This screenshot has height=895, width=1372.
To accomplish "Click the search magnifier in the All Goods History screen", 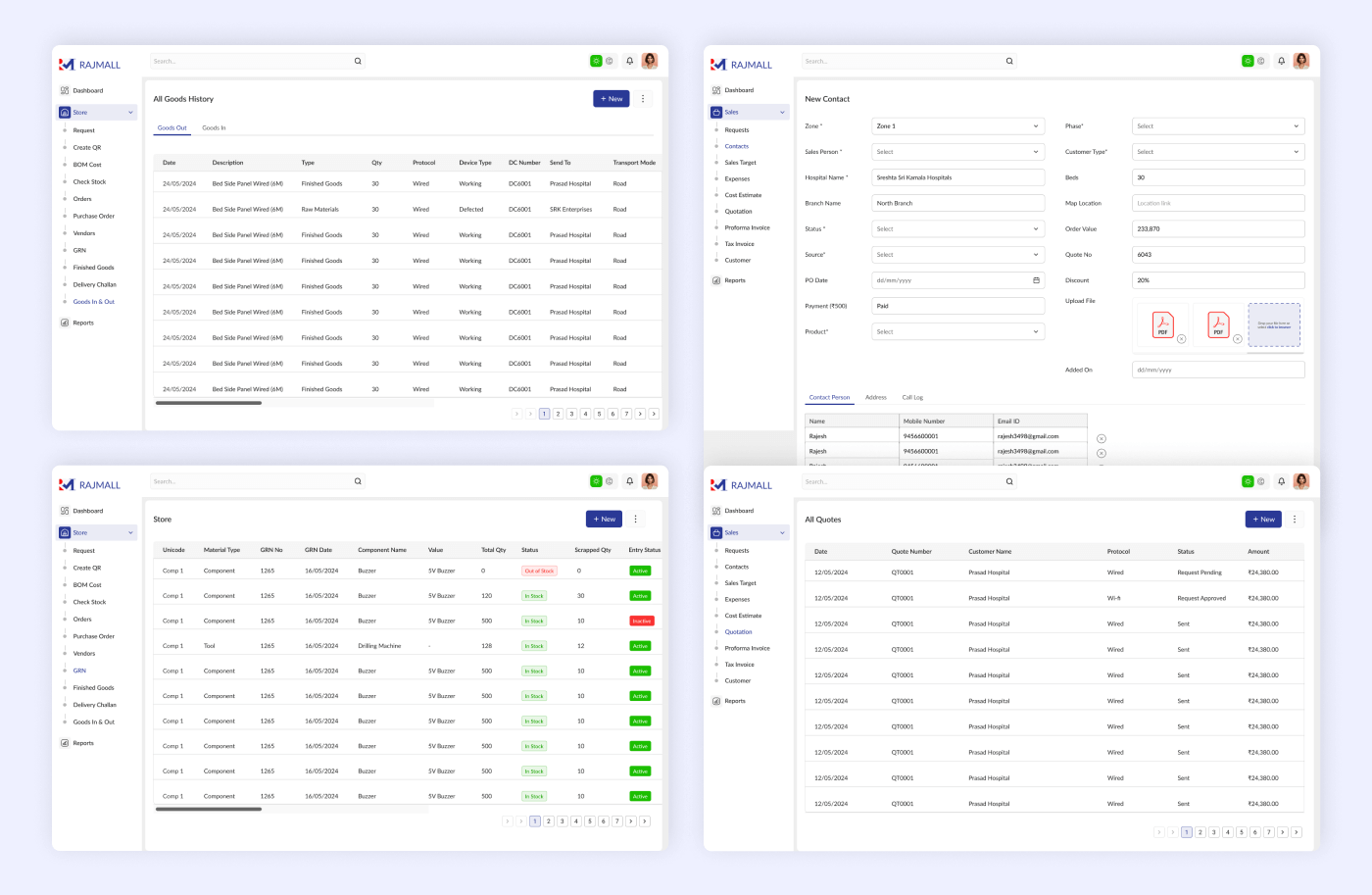I will pos(358,61).
